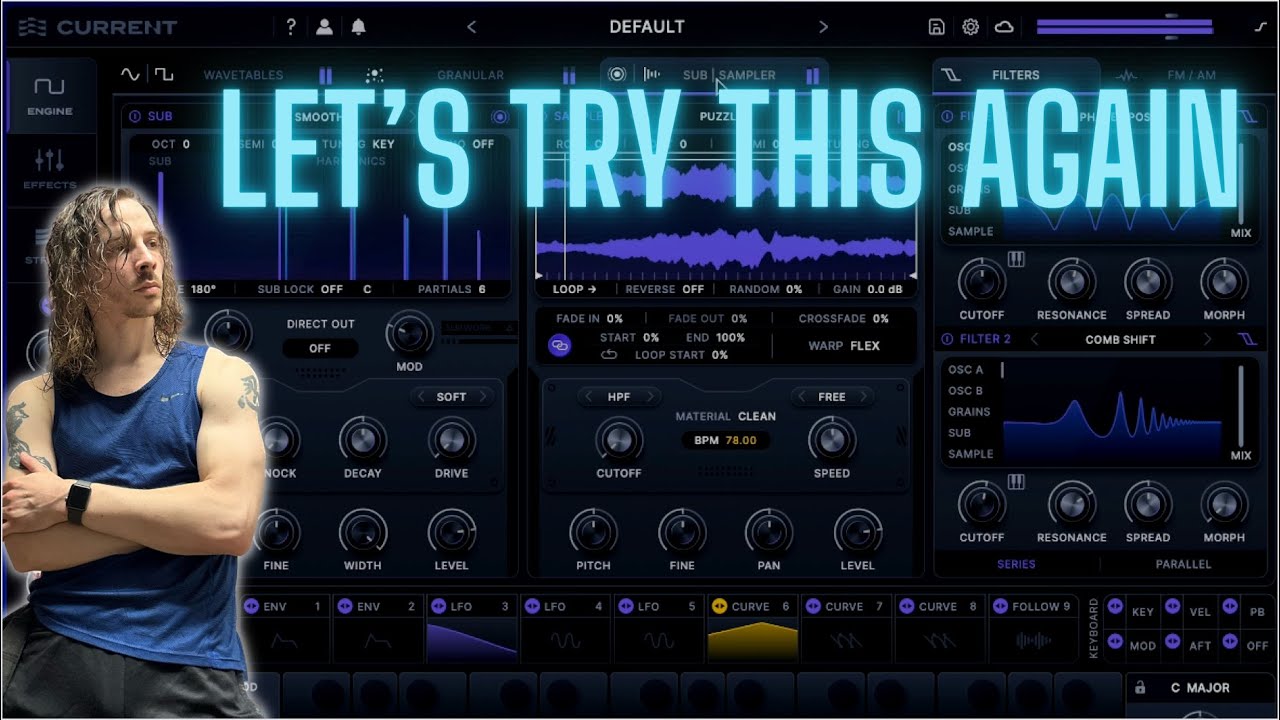Image resolution: width=1280 pixels, height=720 pixels.
Task: Open the user account icon
Action: point(324,27)
